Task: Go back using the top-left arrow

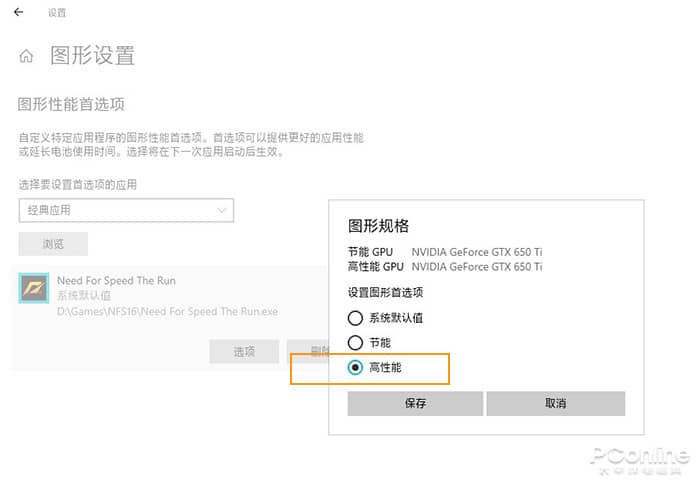Action: [19, 12]
